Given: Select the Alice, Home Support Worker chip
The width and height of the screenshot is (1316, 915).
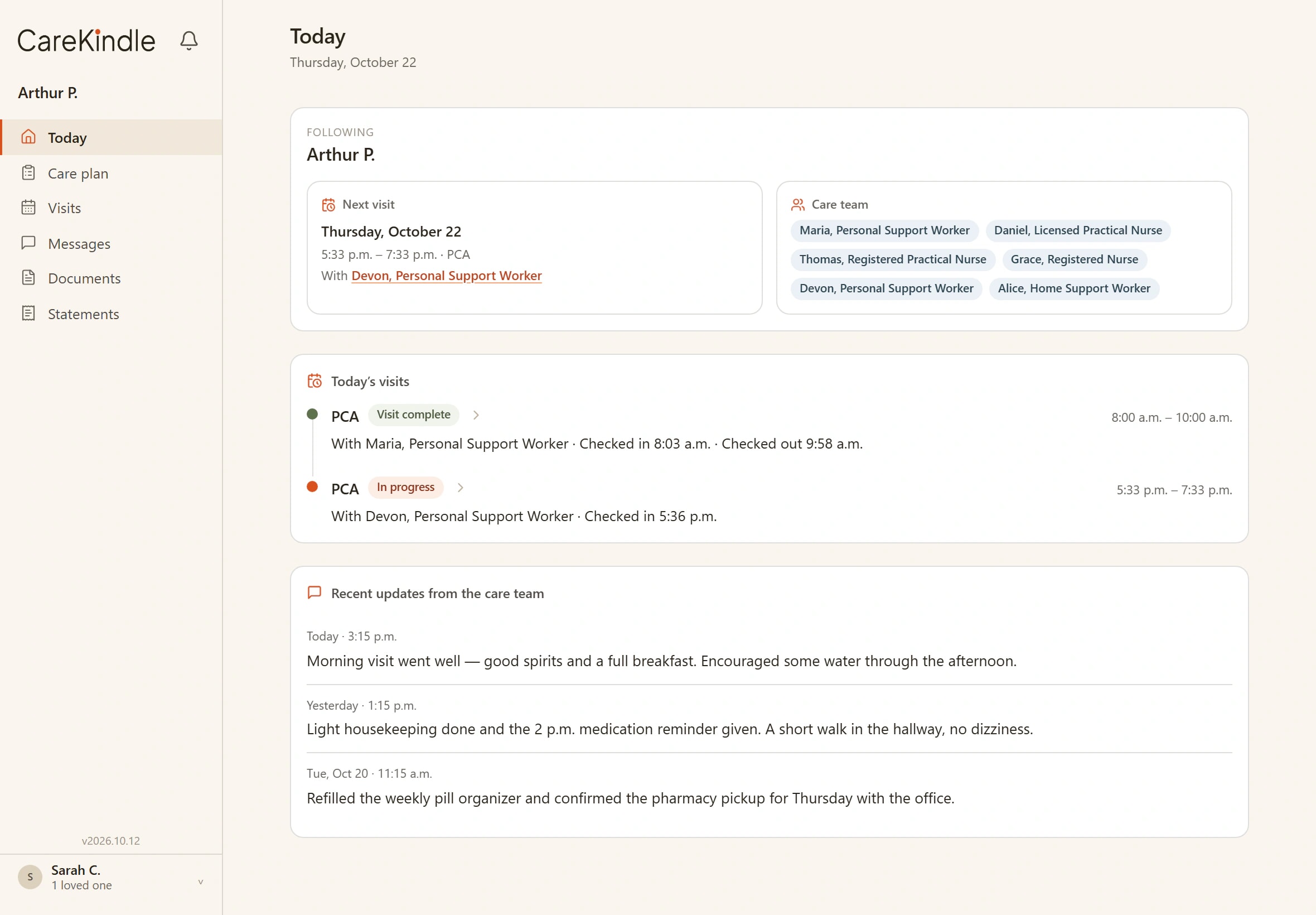Looking at the screenshot, I should 1073,288.
